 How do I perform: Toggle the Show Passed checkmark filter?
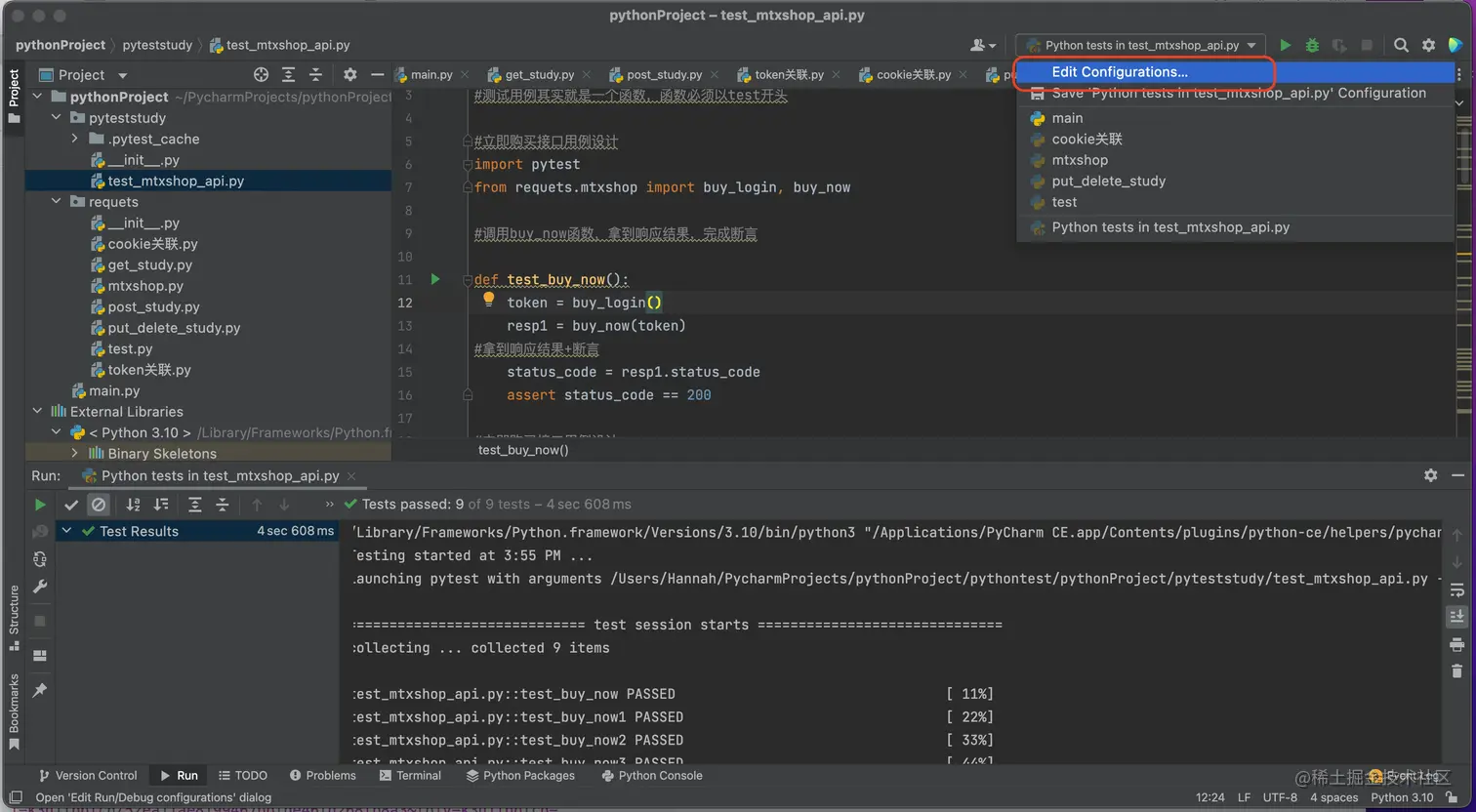71,505
